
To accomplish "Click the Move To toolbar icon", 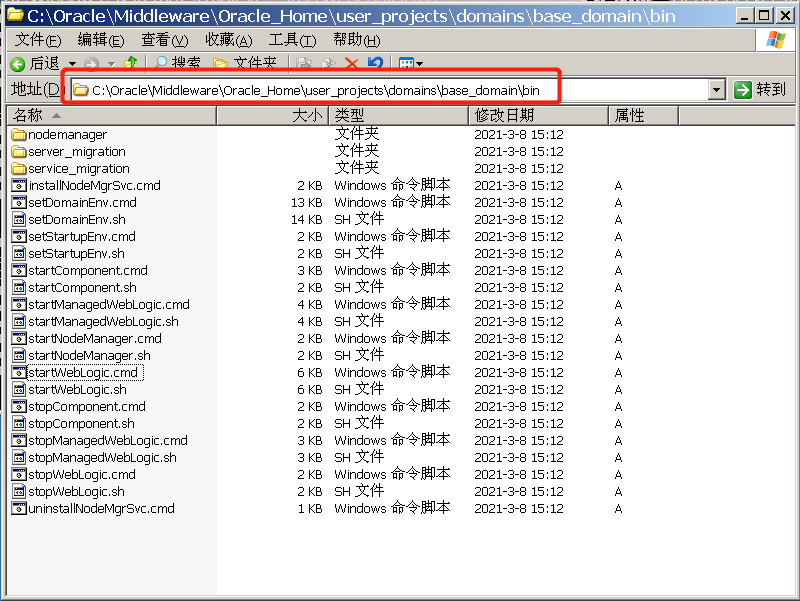I will coord(304,63).
